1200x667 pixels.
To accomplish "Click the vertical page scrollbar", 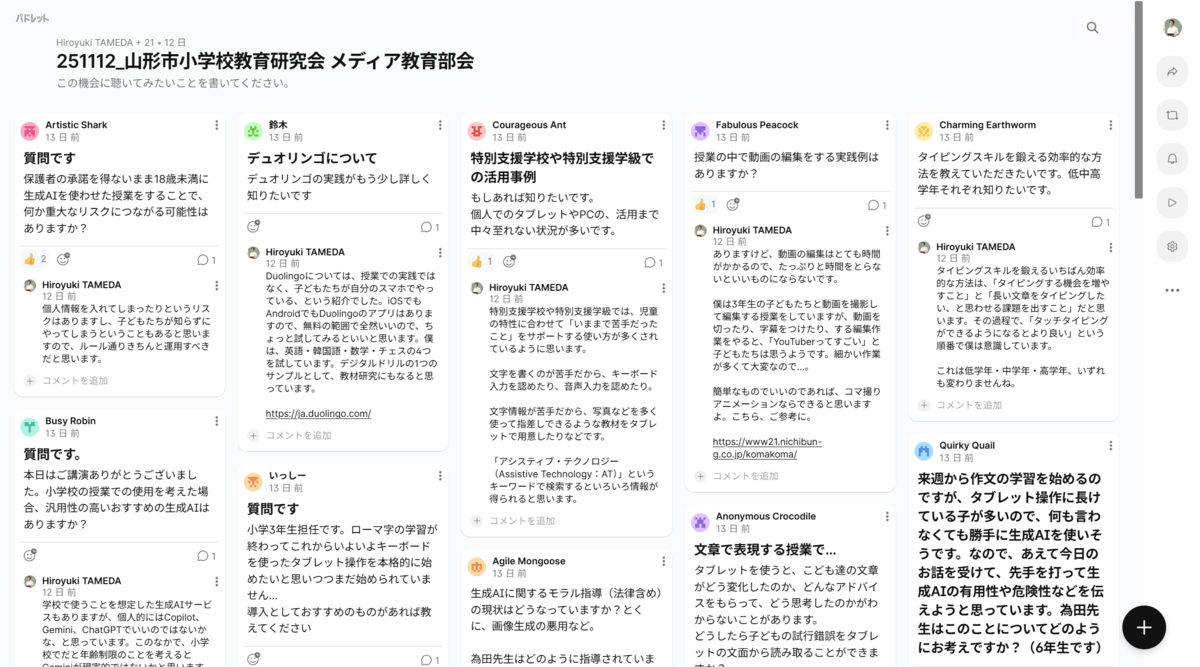I will (1139, 100).
